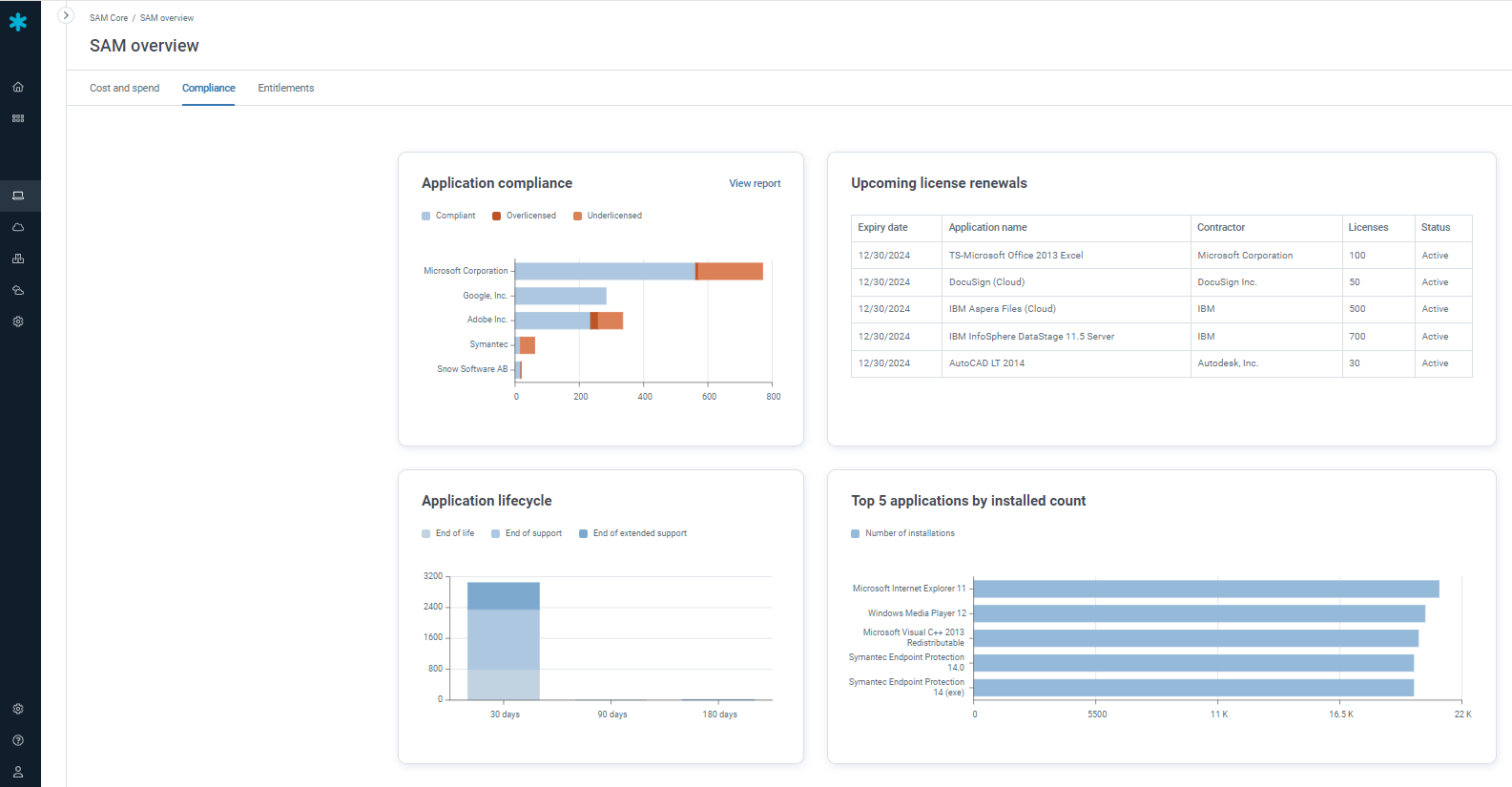Sort by the Licenses column header
Screen dimensions: 1512x787
tap(1368, 227)
